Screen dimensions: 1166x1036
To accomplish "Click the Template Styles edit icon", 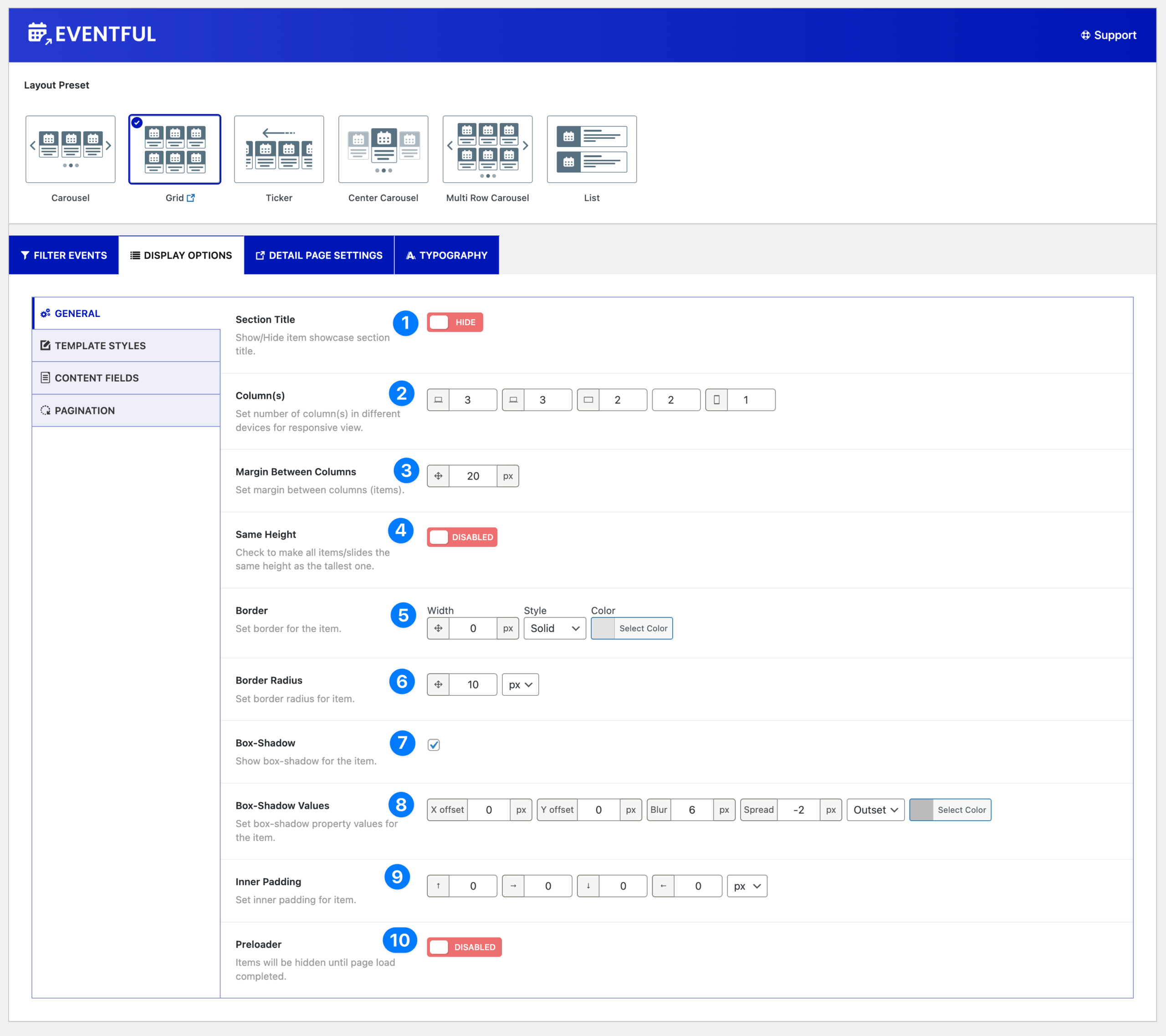I will click(46, 346).
